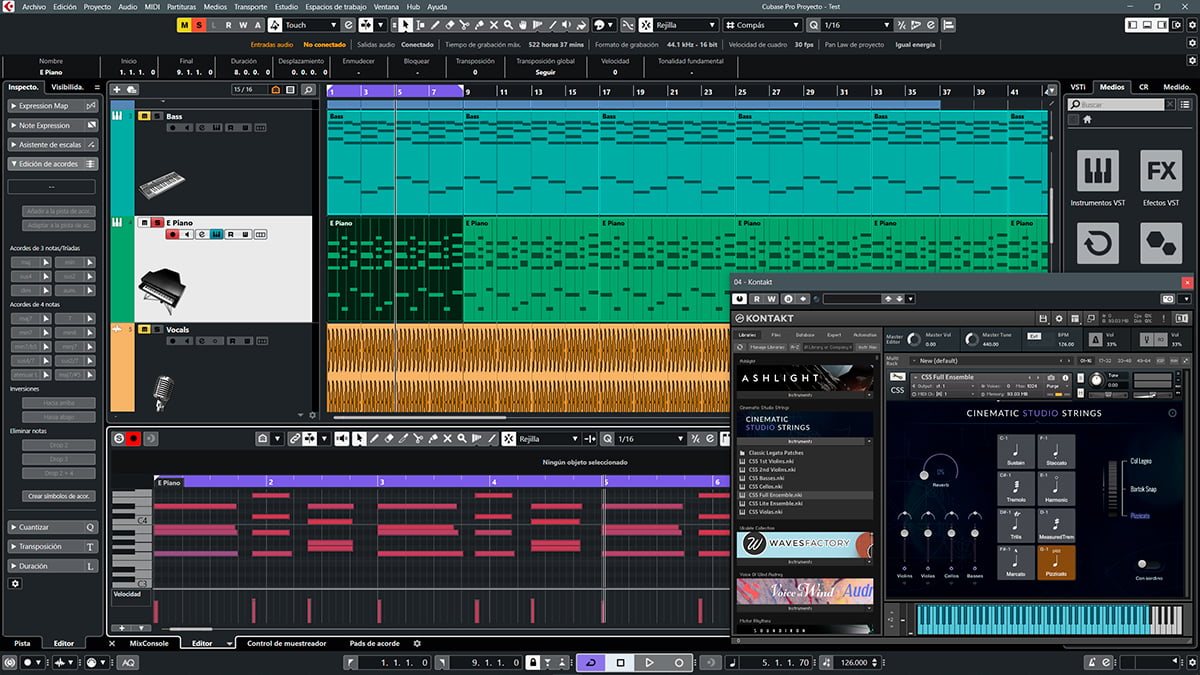Select the Marcato articulation in Kontakt
Image resolution: width=1200 pixels, height=675 pixels.
(1016, 563)
